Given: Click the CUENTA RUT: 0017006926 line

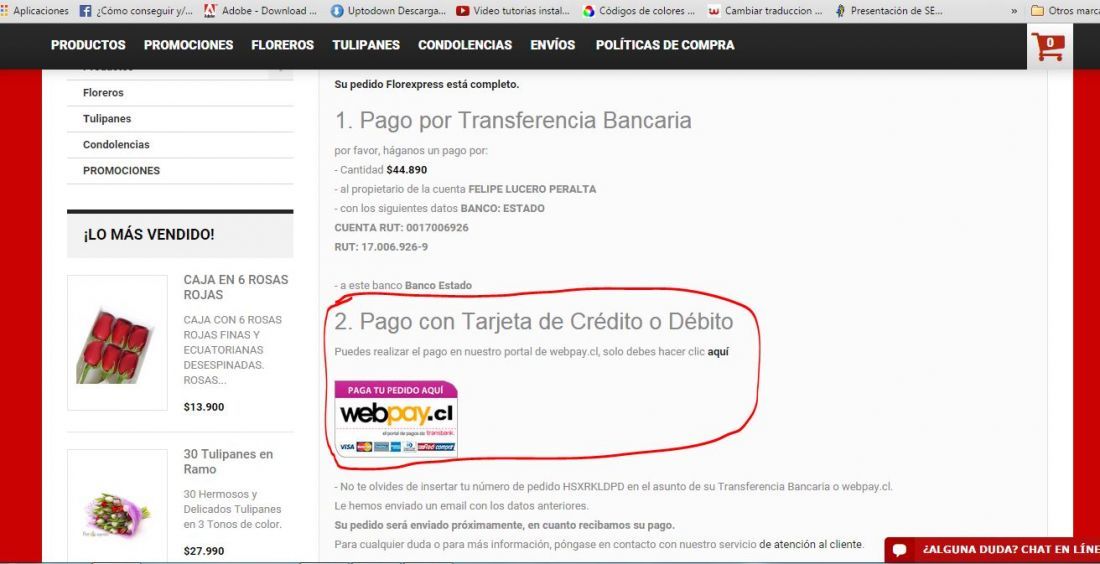Looking at the screenshot, I should 401,228.
